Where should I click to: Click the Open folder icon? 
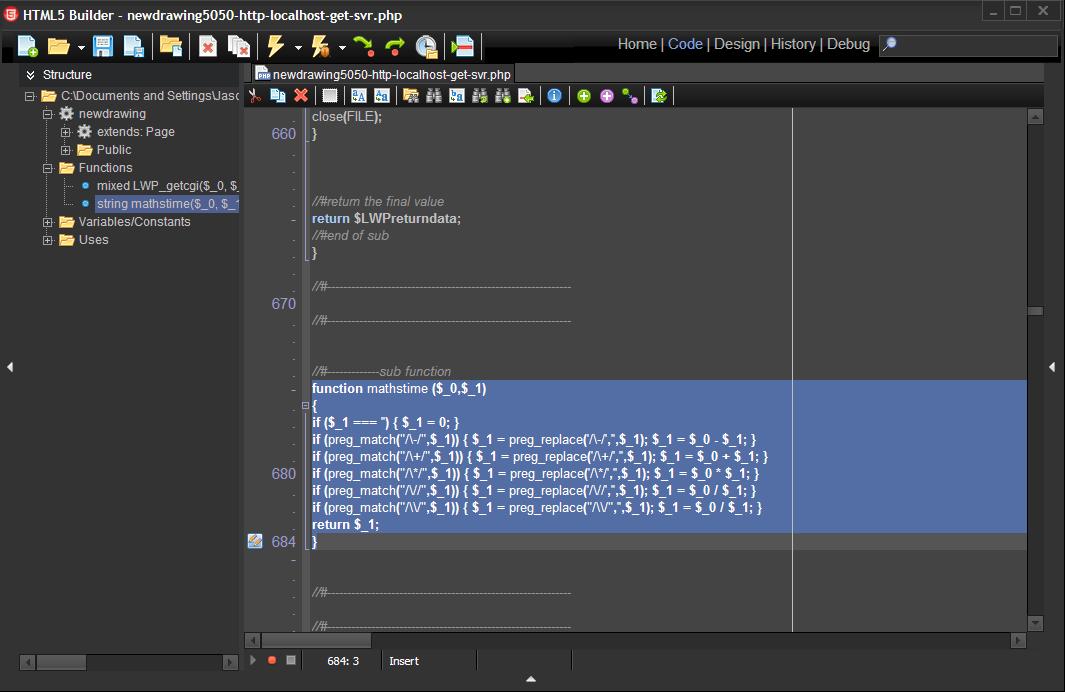click(58, 46)
